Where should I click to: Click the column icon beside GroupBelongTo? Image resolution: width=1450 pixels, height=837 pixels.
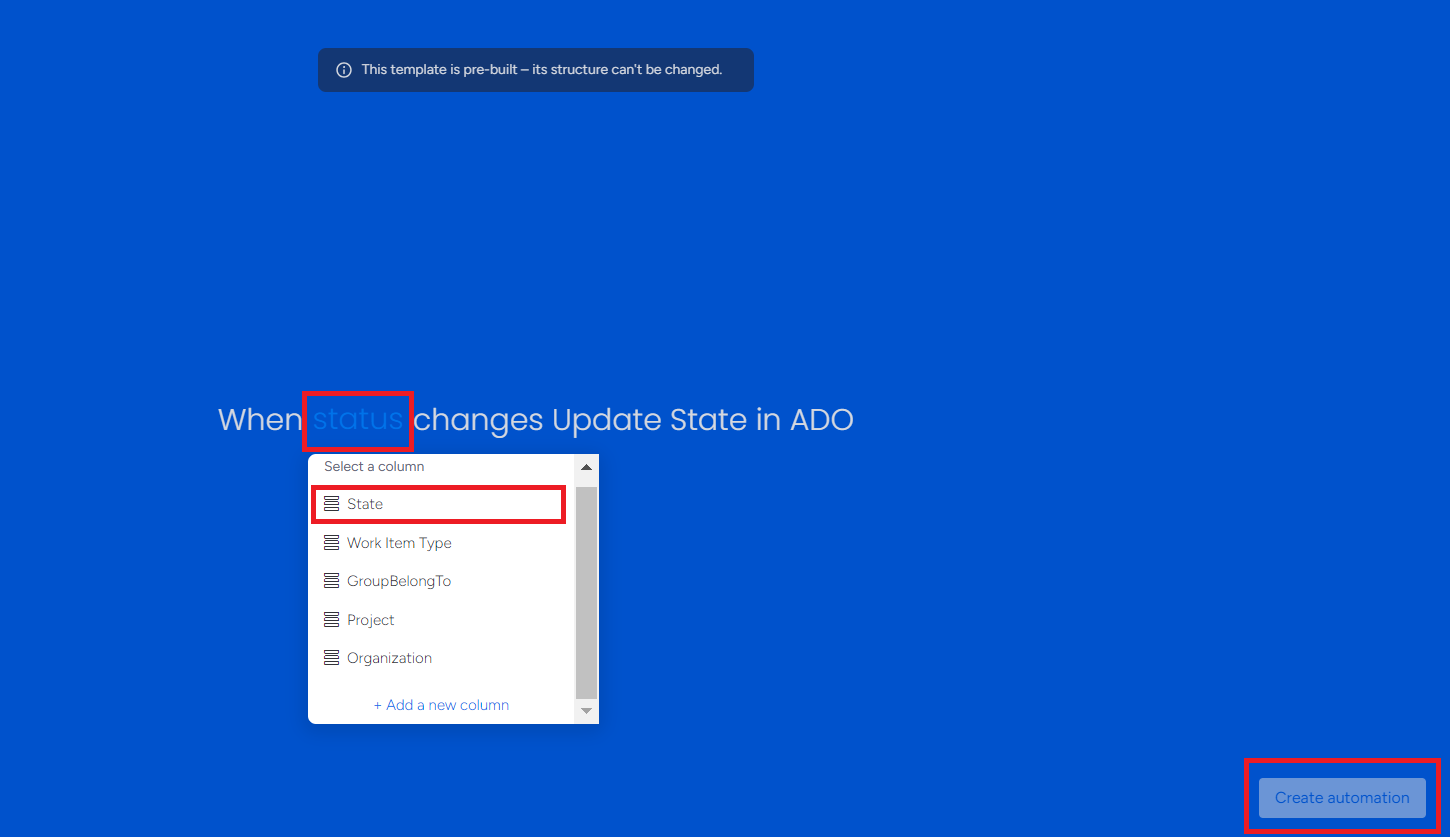(x=331, y=581)
